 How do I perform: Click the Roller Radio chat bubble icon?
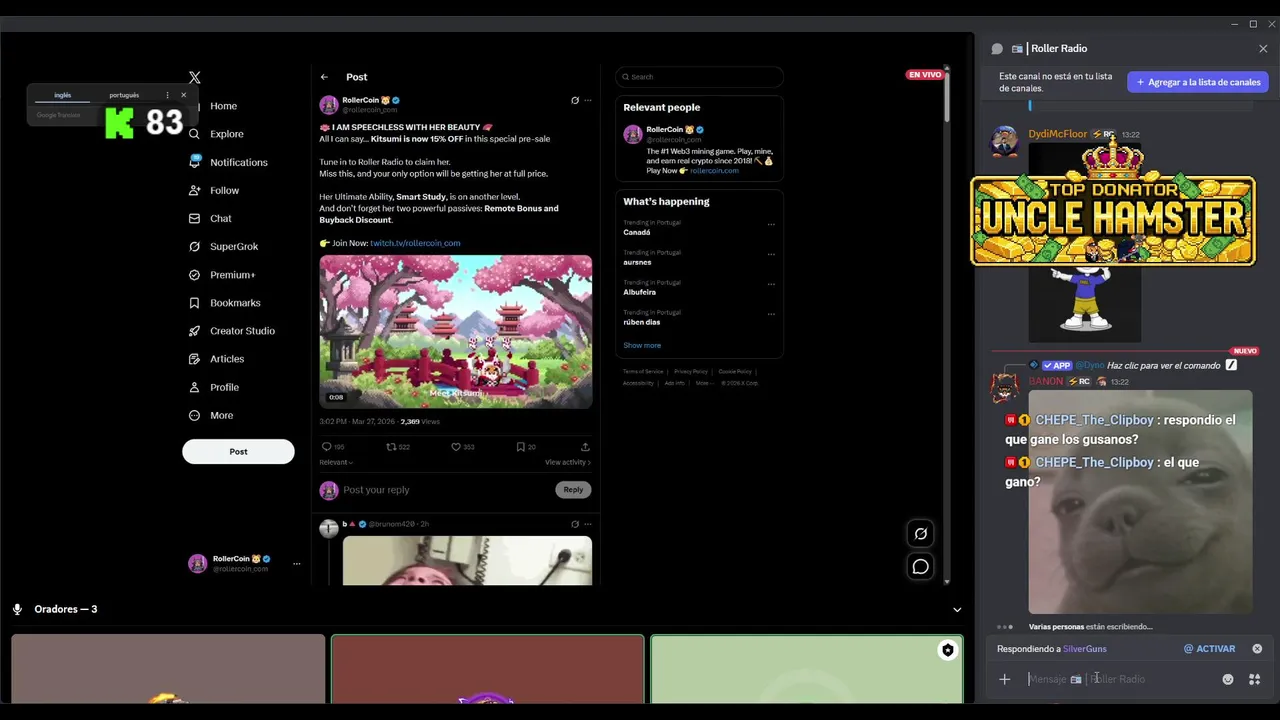(997, 48)
